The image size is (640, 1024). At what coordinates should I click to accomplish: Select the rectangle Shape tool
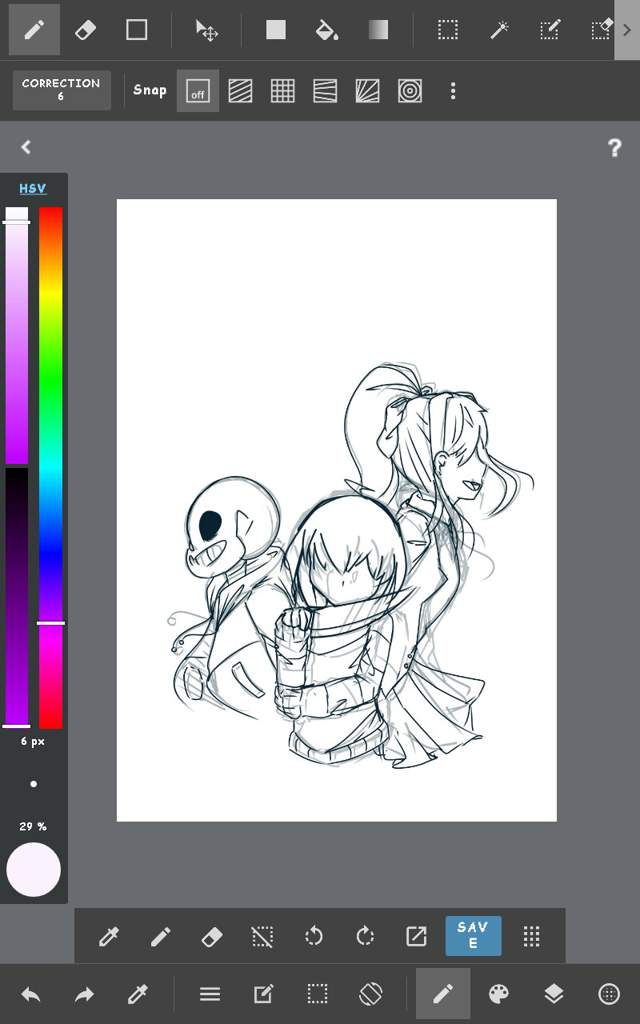(x=136, y=29)
